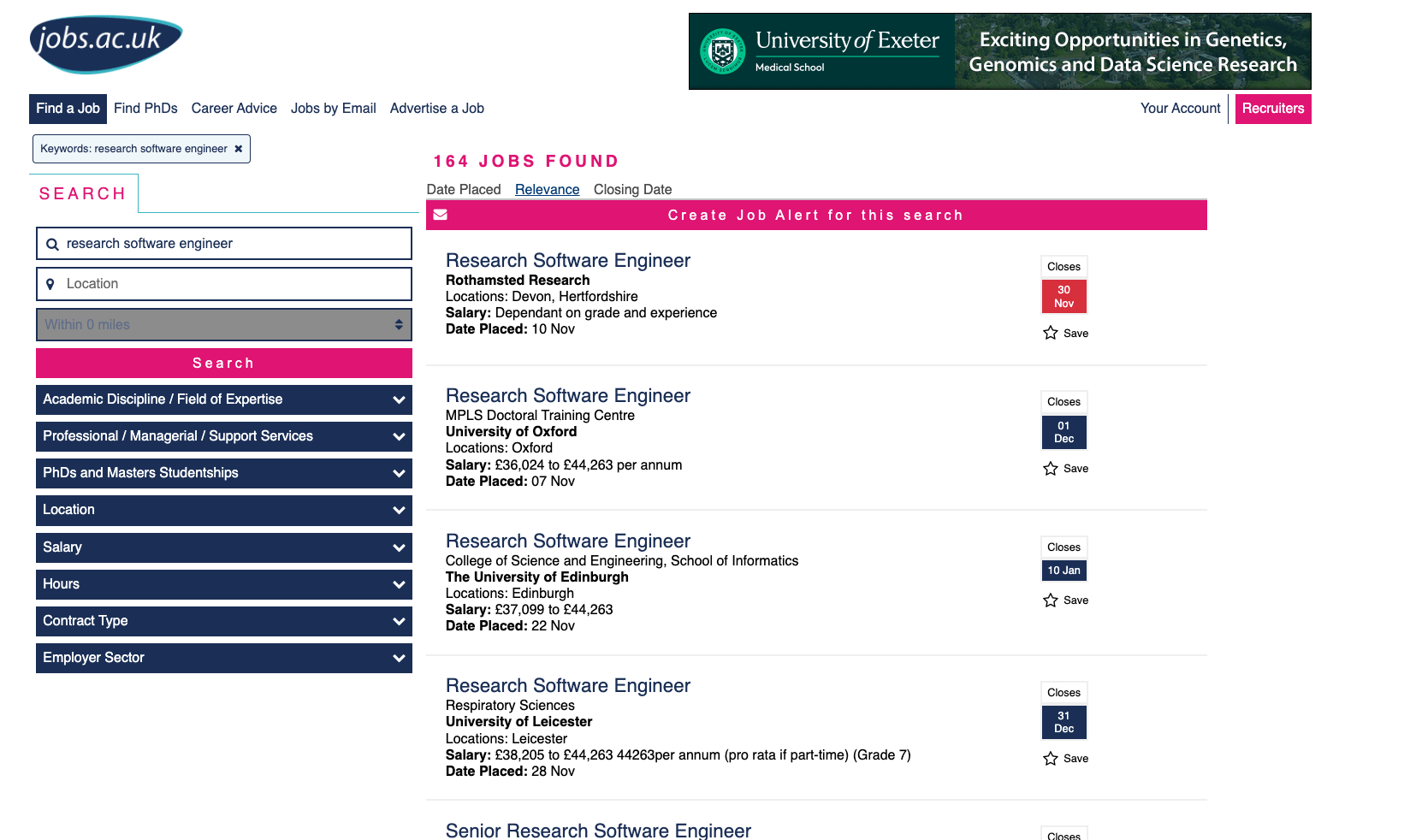Sort results by Date Placed
Image resolution: width=1416 pixels, height=840 pixels.
pos(464,190)
